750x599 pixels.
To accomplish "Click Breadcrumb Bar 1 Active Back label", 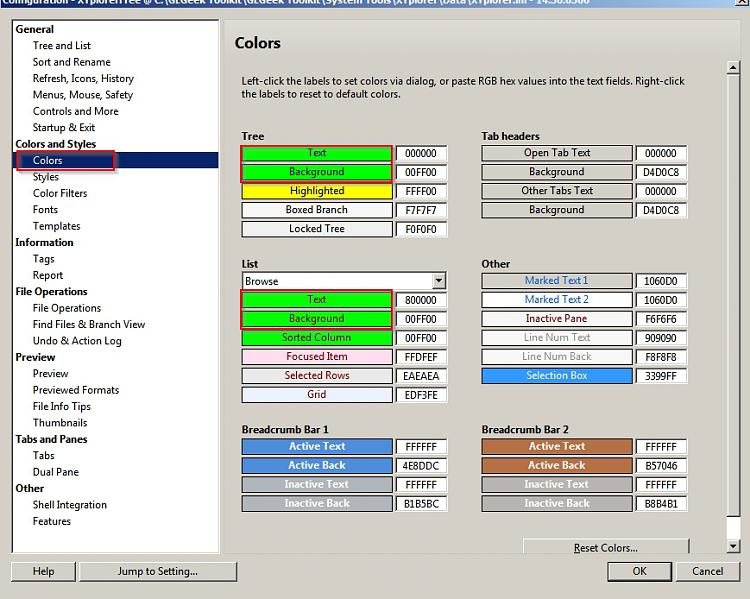I will click(317, 466).
